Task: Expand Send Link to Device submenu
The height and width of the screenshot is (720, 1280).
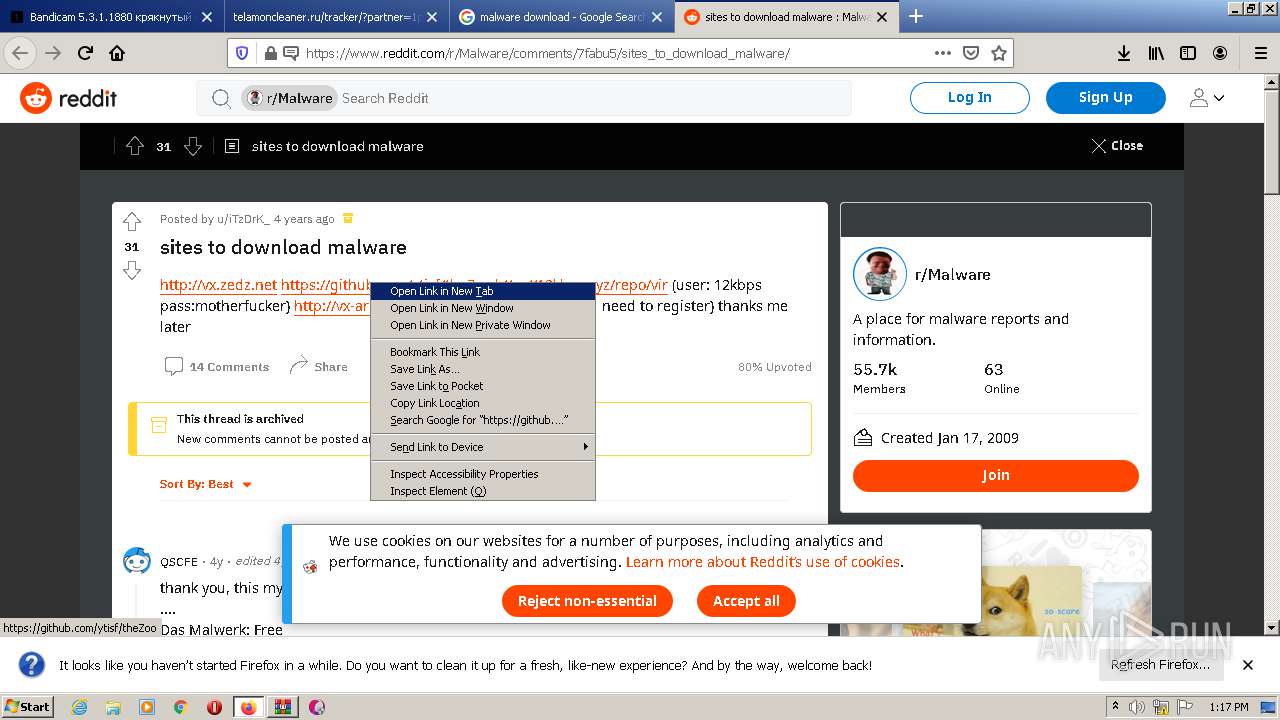Action: click(483, 447)
